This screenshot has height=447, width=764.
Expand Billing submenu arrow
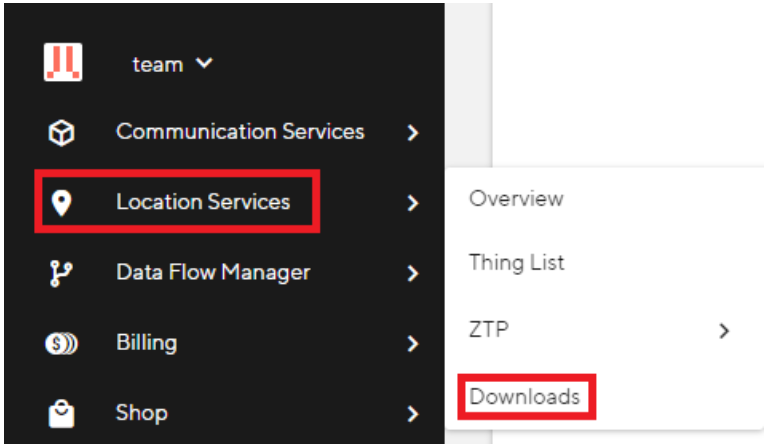click(x=413, y=344)
